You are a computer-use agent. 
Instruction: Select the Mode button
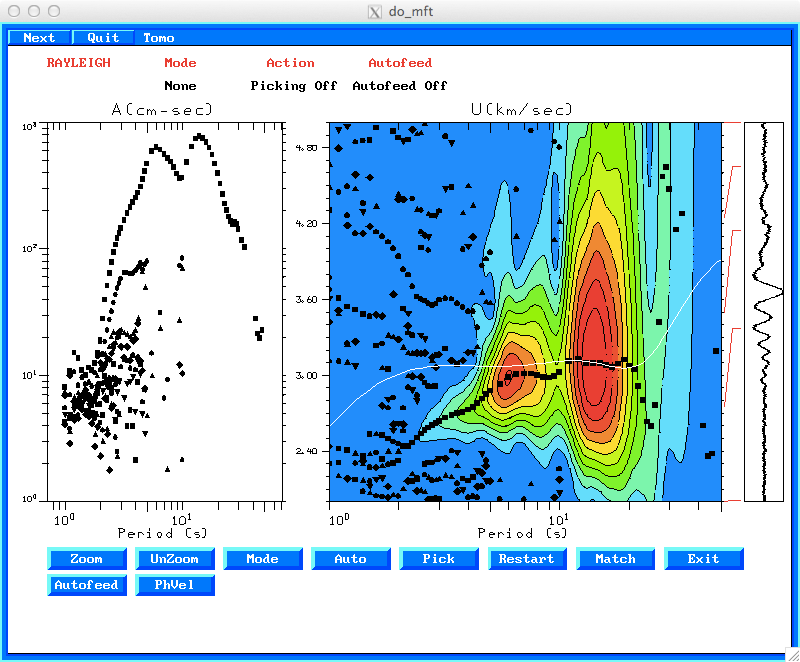pos(263,558)
